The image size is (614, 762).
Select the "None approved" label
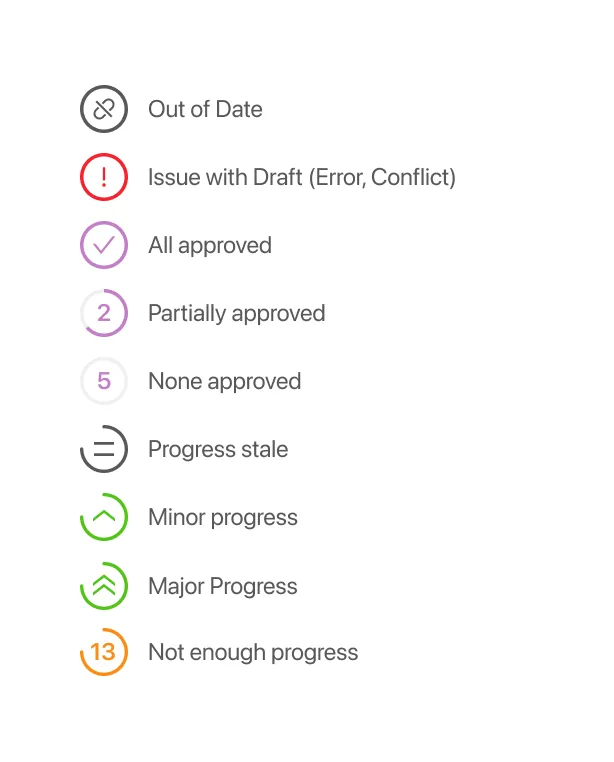[224, 381]
